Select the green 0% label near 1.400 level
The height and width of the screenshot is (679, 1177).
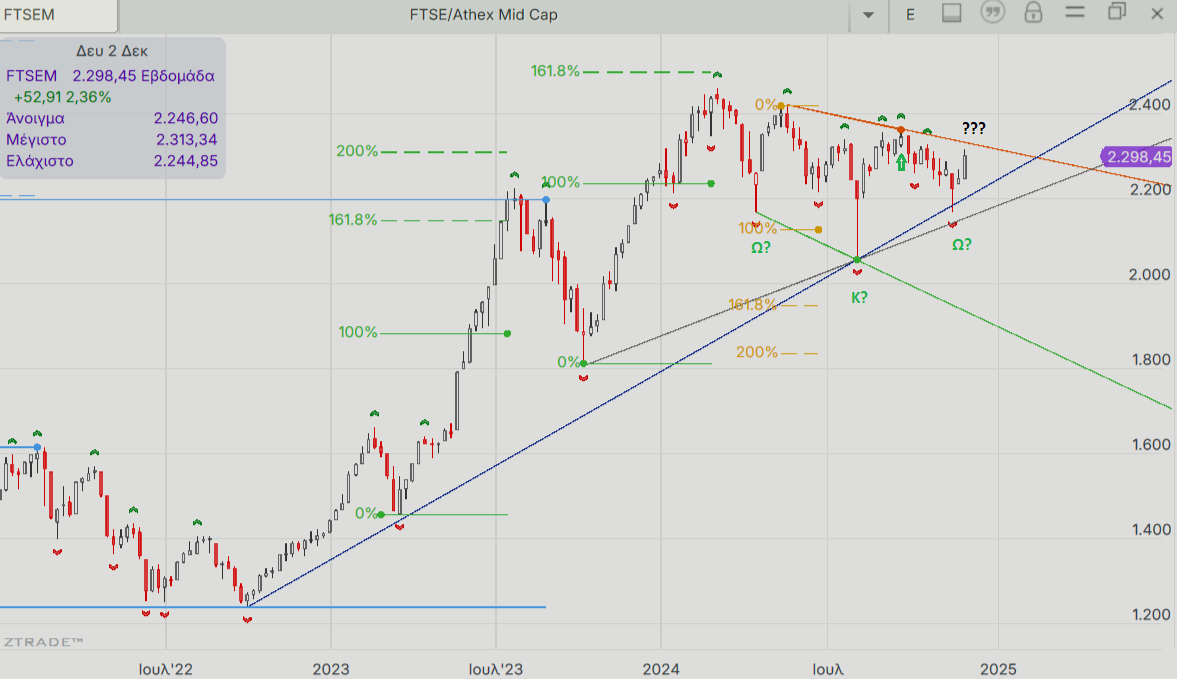366,513
